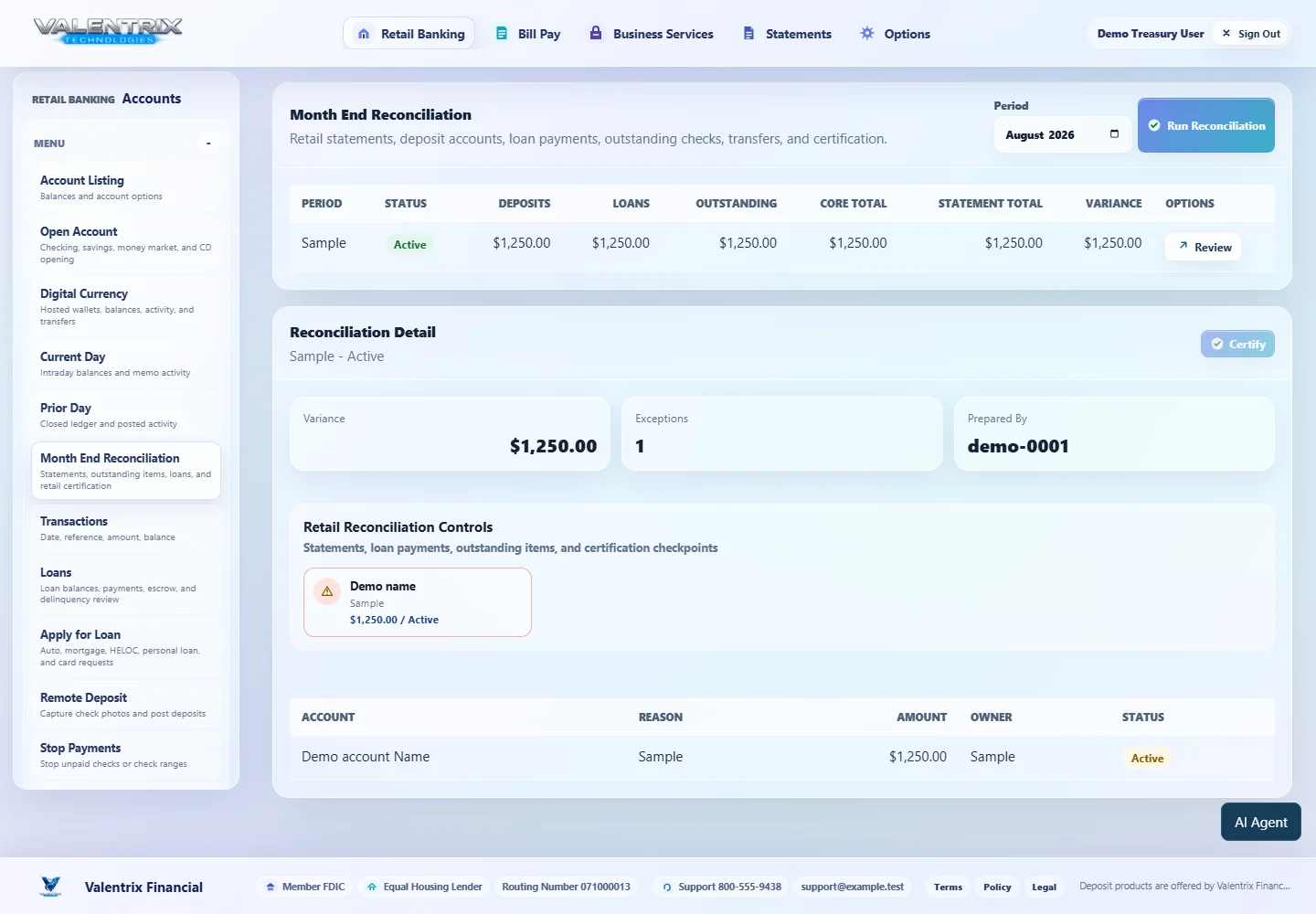Click the Valentrix Financial footer logo

51,886
